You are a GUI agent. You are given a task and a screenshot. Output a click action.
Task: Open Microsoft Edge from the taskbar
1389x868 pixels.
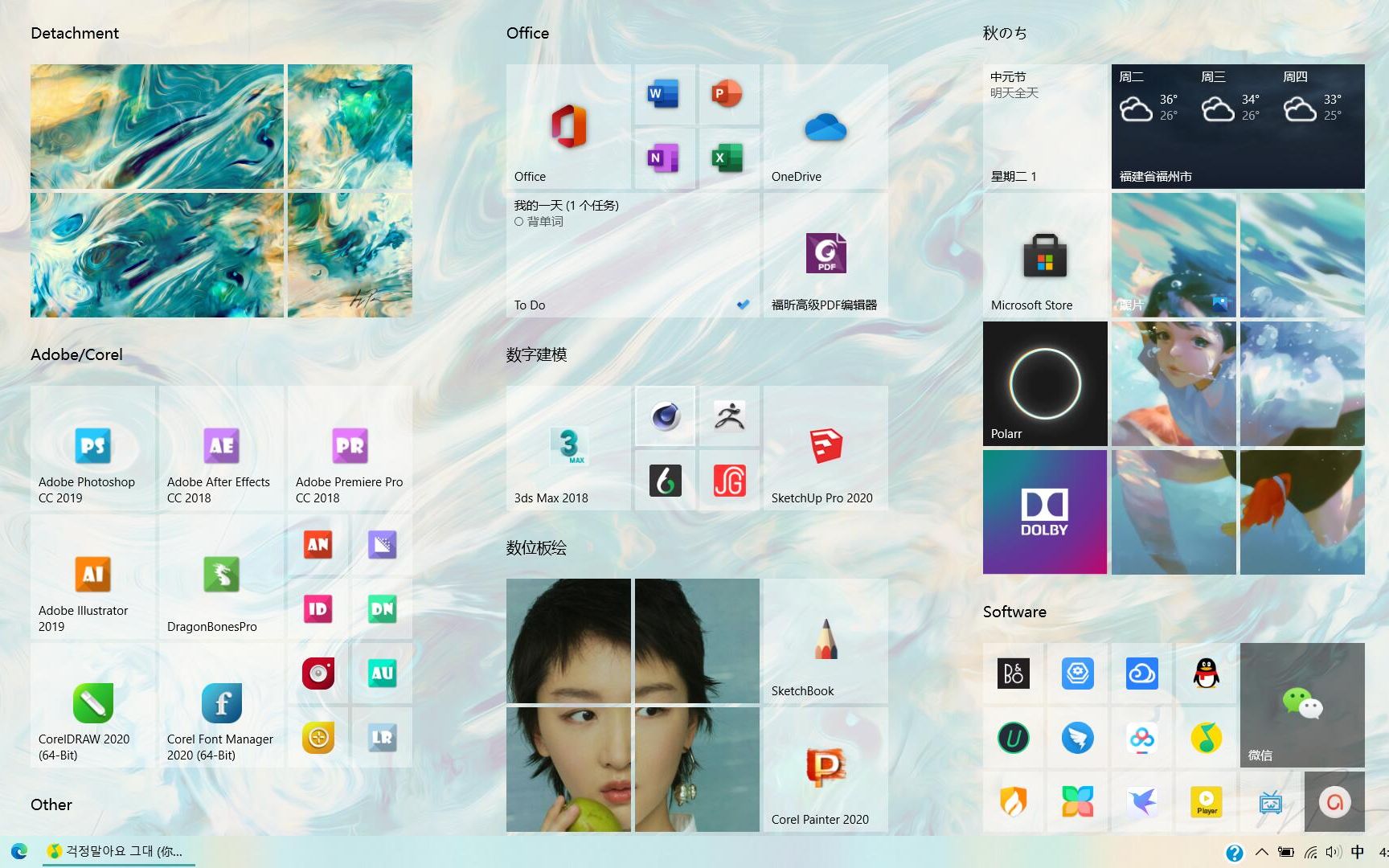click(20, 850)
